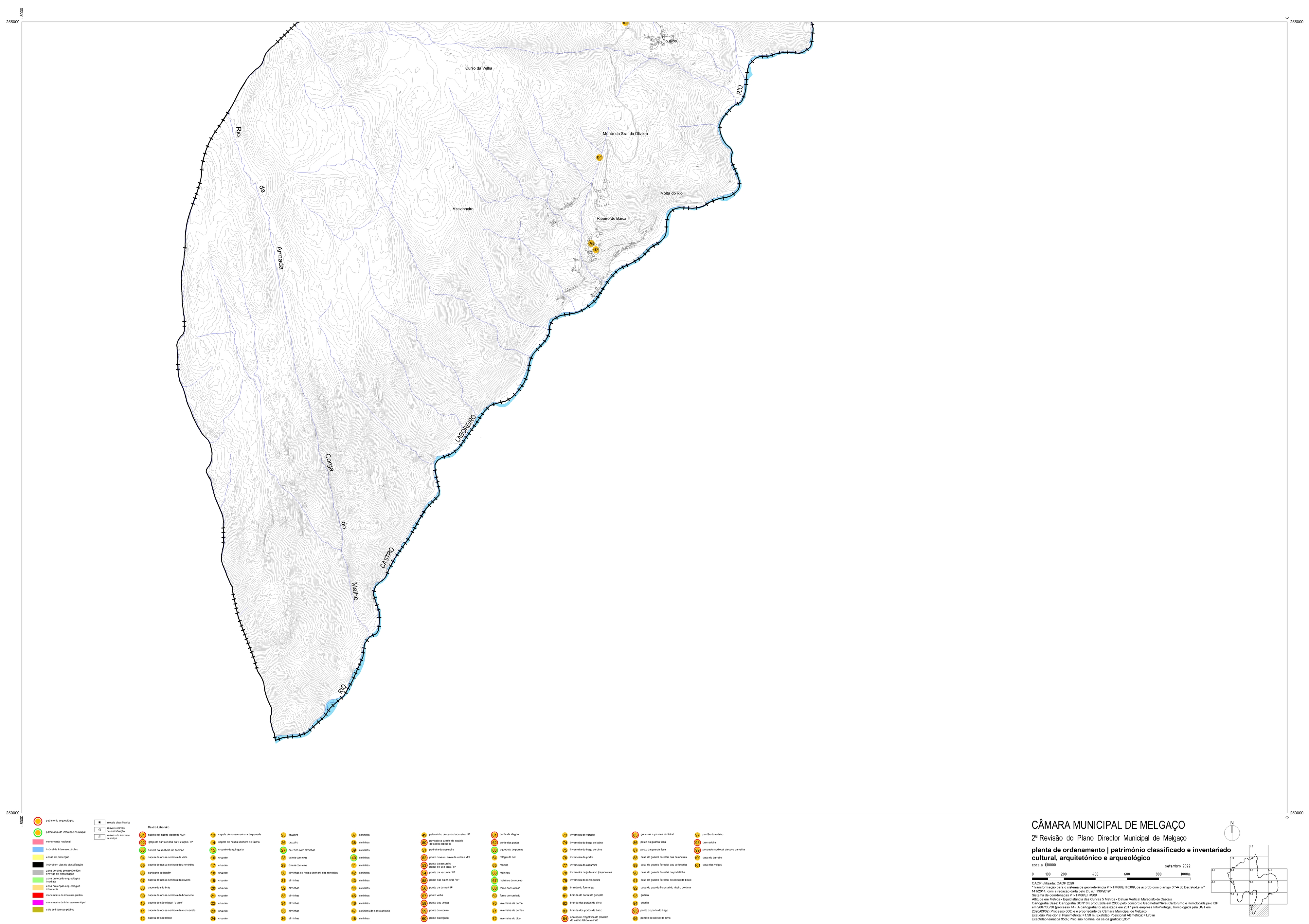Click the 'Armada' stream label
Screen dimensions: 1309x924
(x=280, y=258)
